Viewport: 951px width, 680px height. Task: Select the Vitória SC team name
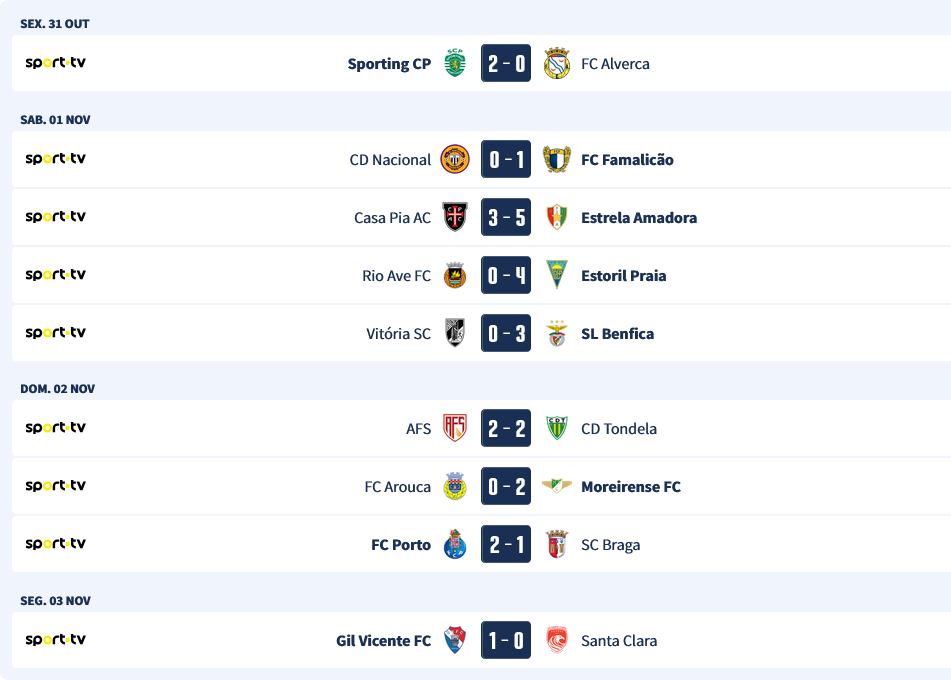click(x=398, y=333)
